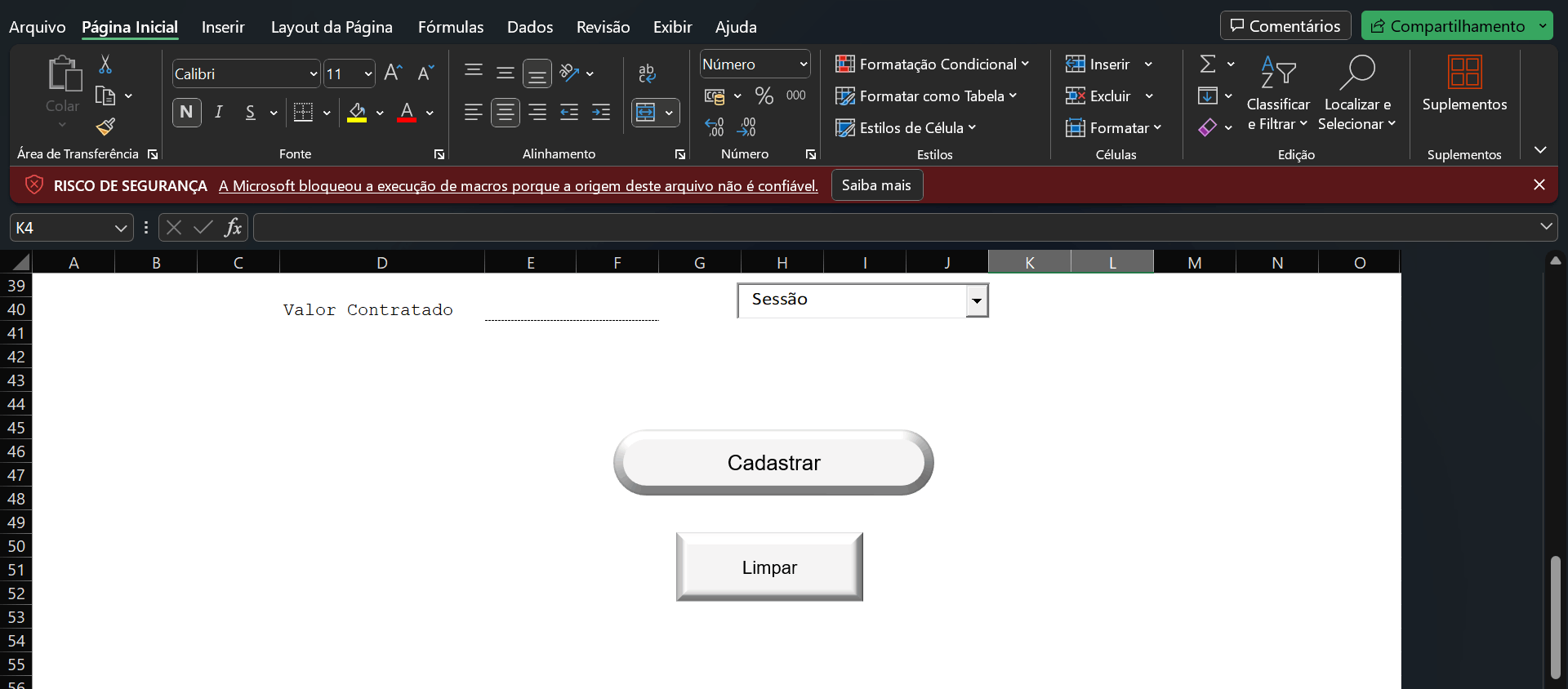Increase font size with the larger A icon

393,73
